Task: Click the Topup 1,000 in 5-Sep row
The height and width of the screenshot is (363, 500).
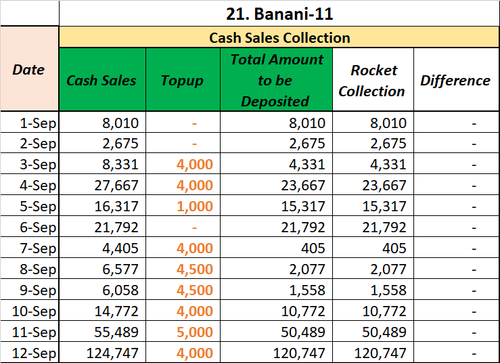Action: (x=183, y=206)
